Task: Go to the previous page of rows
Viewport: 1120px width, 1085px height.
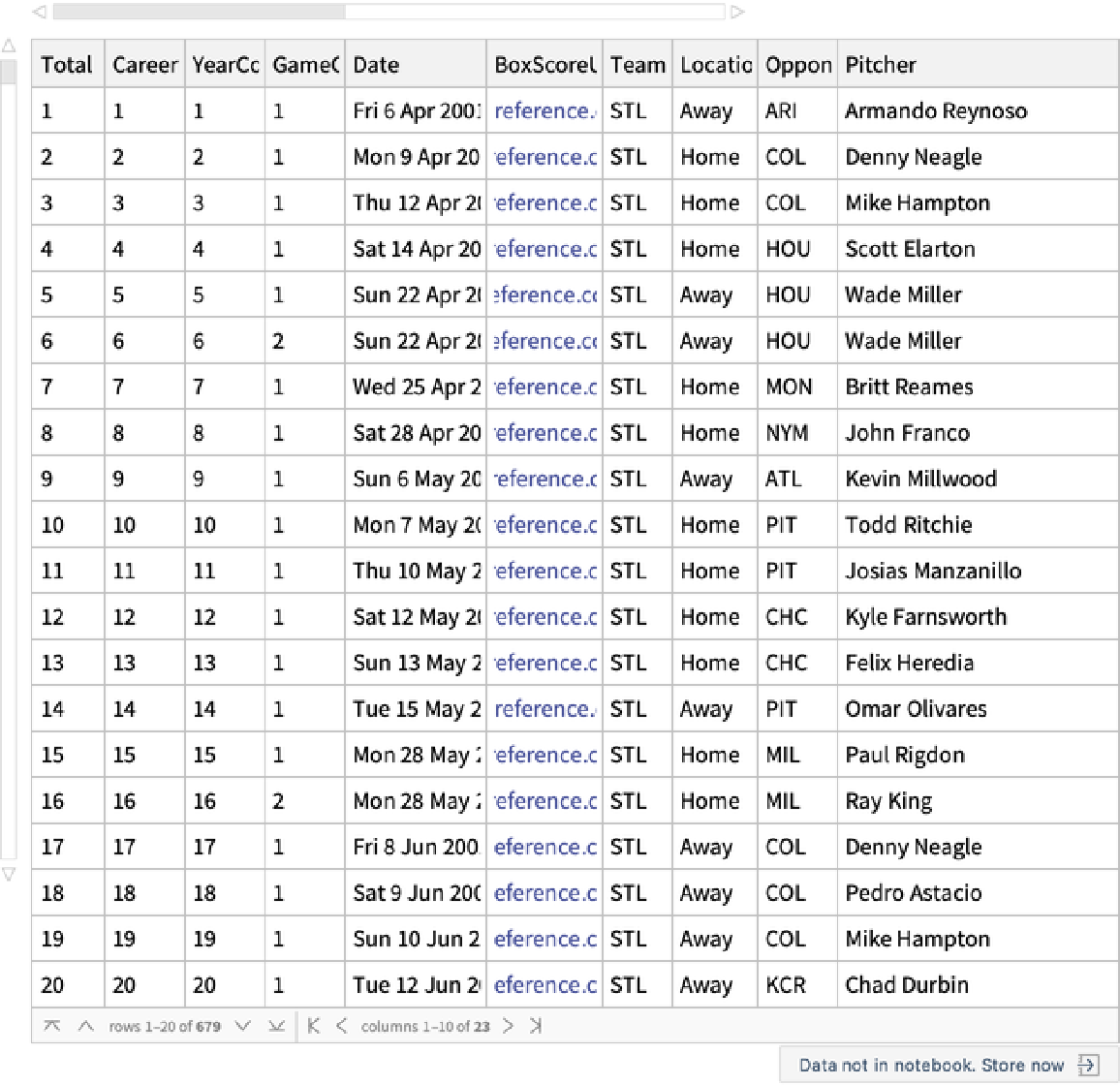Action: pyautogui.click(x=85, y=1026)
